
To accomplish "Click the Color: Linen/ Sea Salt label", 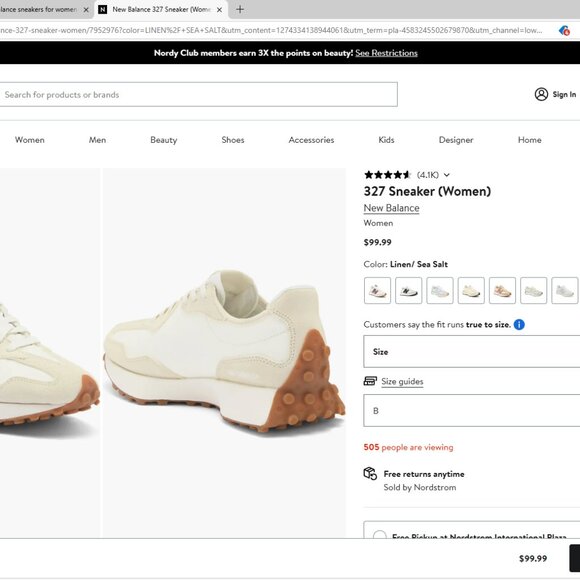I will 406,264.
